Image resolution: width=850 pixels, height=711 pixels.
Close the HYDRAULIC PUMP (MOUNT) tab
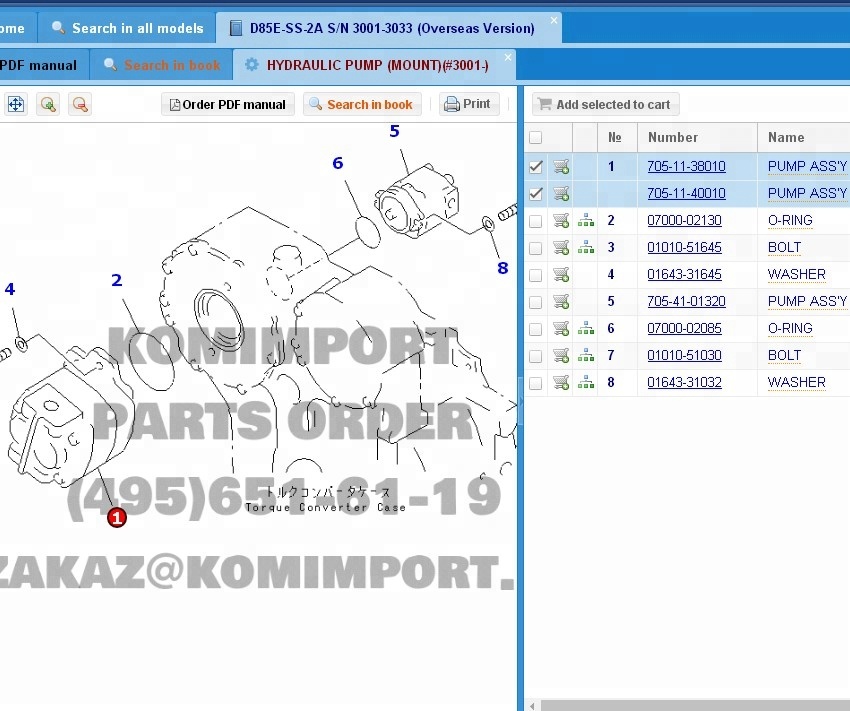point(507,57)
